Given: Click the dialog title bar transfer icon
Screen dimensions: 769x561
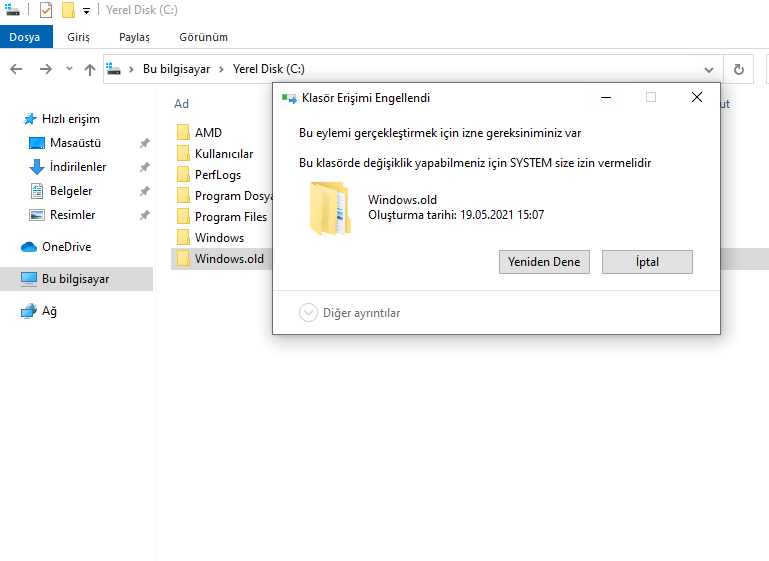Looking at the screenshot, I should click(x=289, y=99).
